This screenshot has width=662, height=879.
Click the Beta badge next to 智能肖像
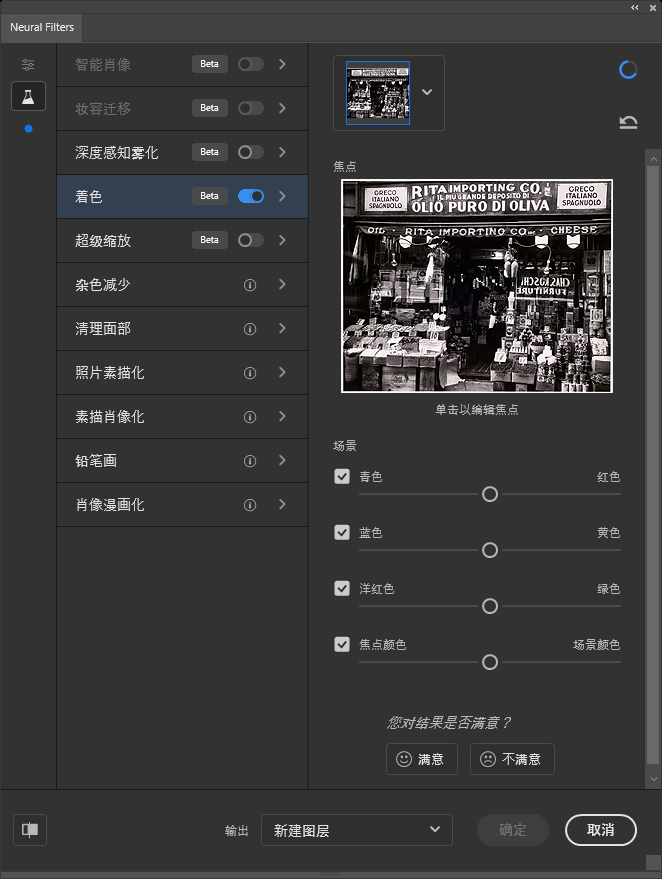point(210,64)
